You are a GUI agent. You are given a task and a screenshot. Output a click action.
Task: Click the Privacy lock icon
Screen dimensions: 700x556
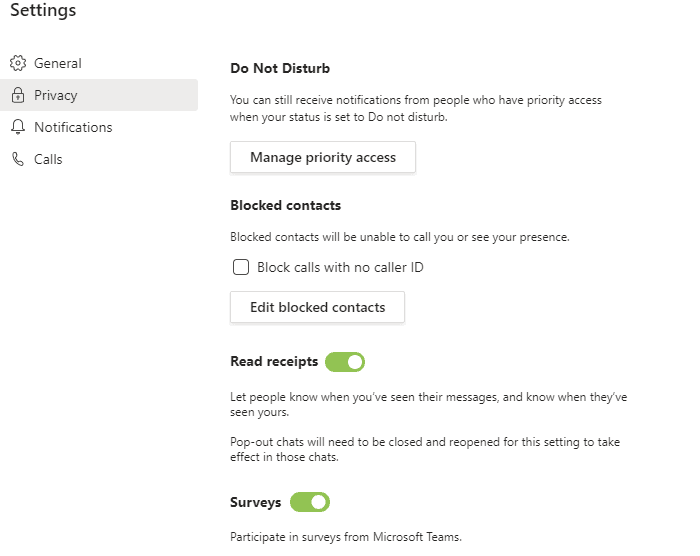(x=18, y=95)
